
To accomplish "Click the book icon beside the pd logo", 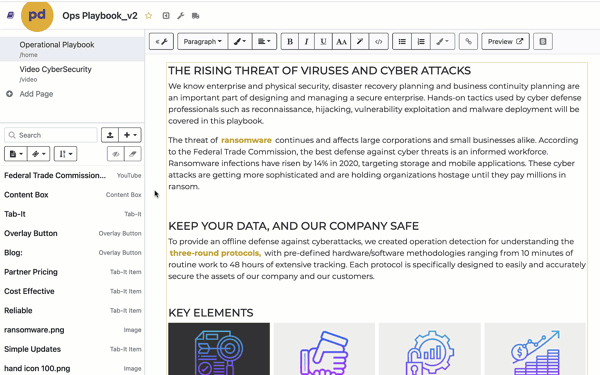I will [10, 15].
